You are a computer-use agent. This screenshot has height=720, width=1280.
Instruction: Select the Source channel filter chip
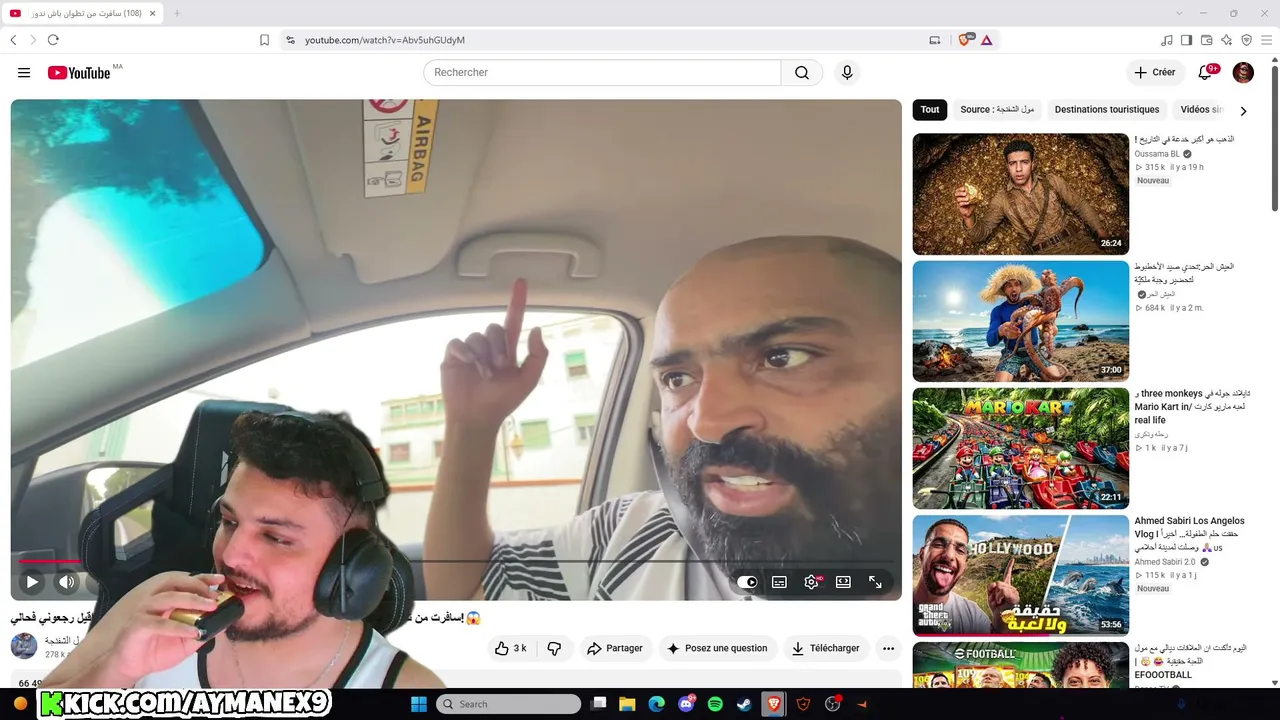click(997, 110)
